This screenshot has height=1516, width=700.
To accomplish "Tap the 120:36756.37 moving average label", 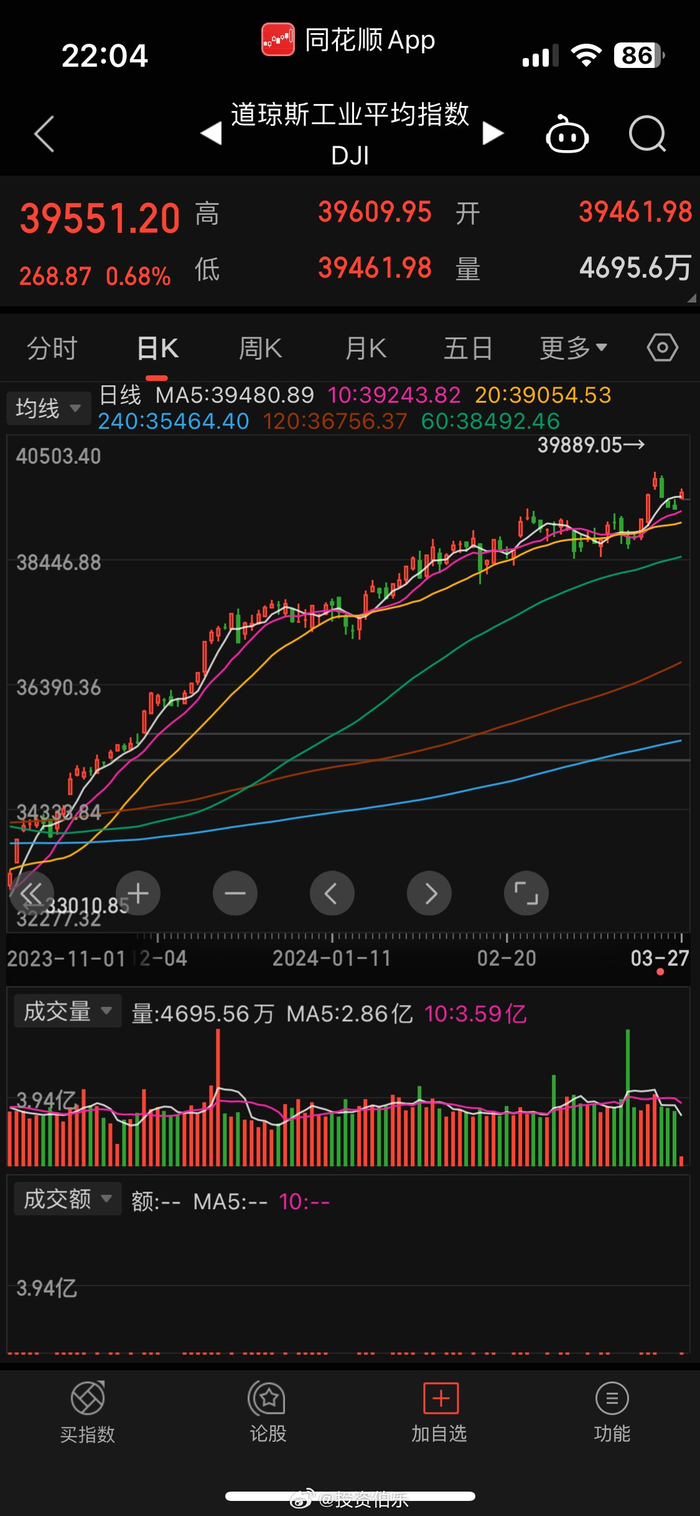I will 336,421.
